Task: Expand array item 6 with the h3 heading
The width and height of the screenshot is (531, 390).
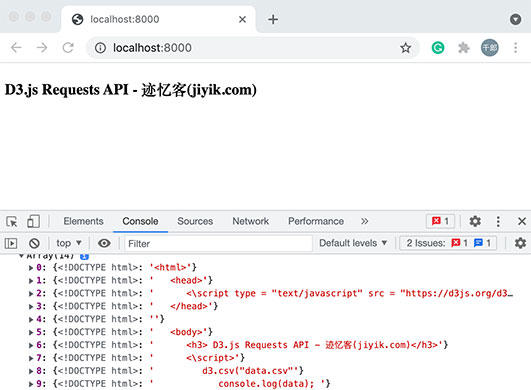Action: [31, 345]
